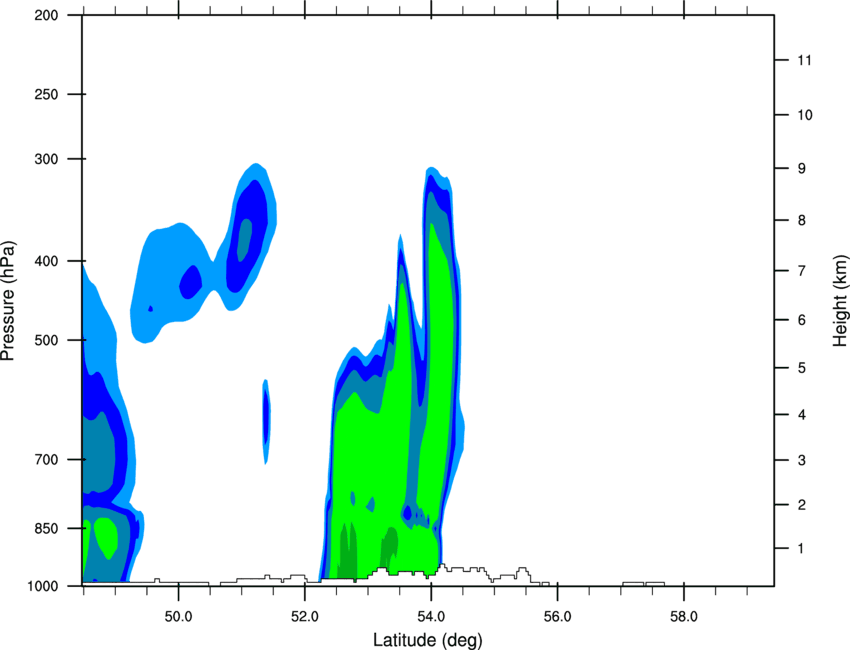The image size is (850, 650).
Task: Pick the 8 km height label
Action: (802, 221)
